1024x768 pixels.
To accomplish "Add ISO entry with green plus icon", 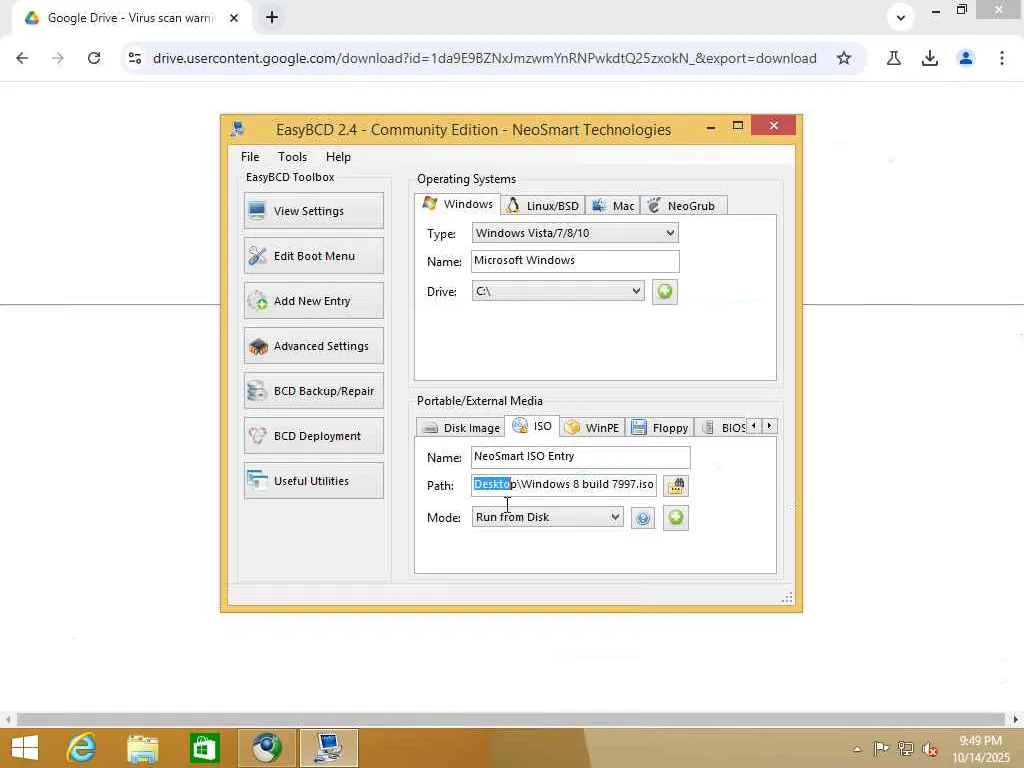I will point(676,518).
